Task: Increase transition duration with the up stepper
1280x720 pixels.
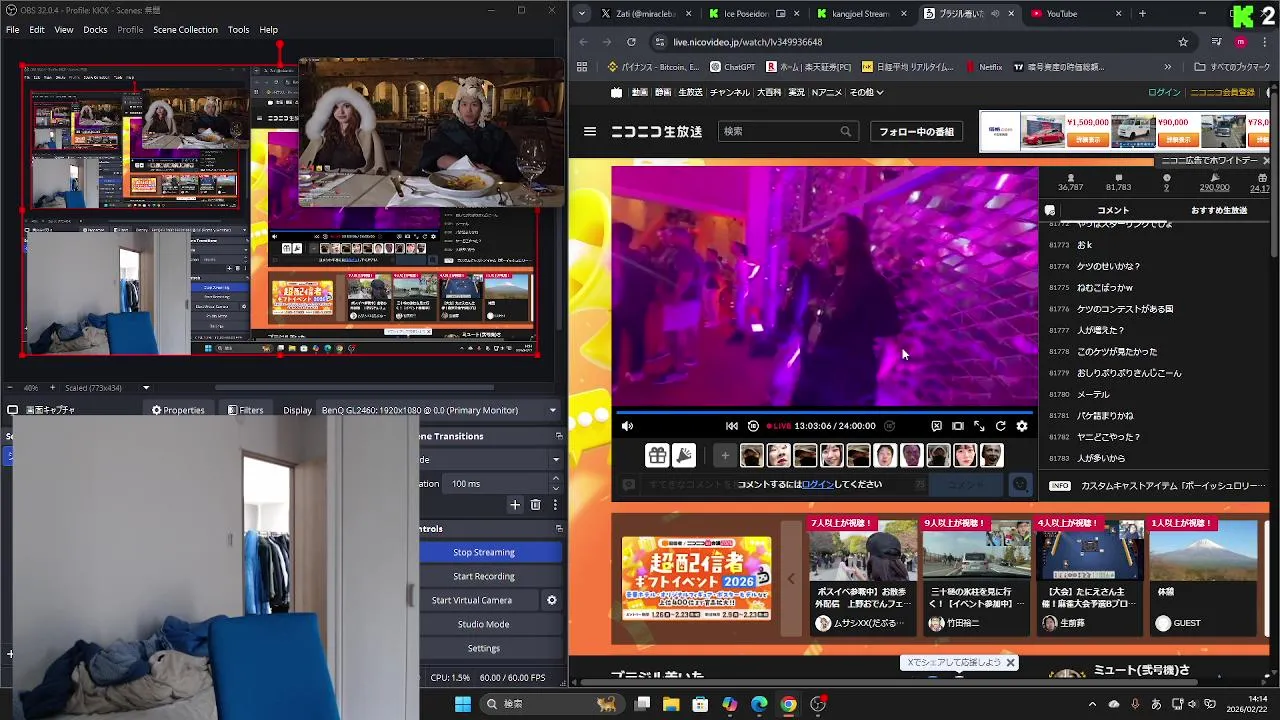Action: (x=556, y=479)
